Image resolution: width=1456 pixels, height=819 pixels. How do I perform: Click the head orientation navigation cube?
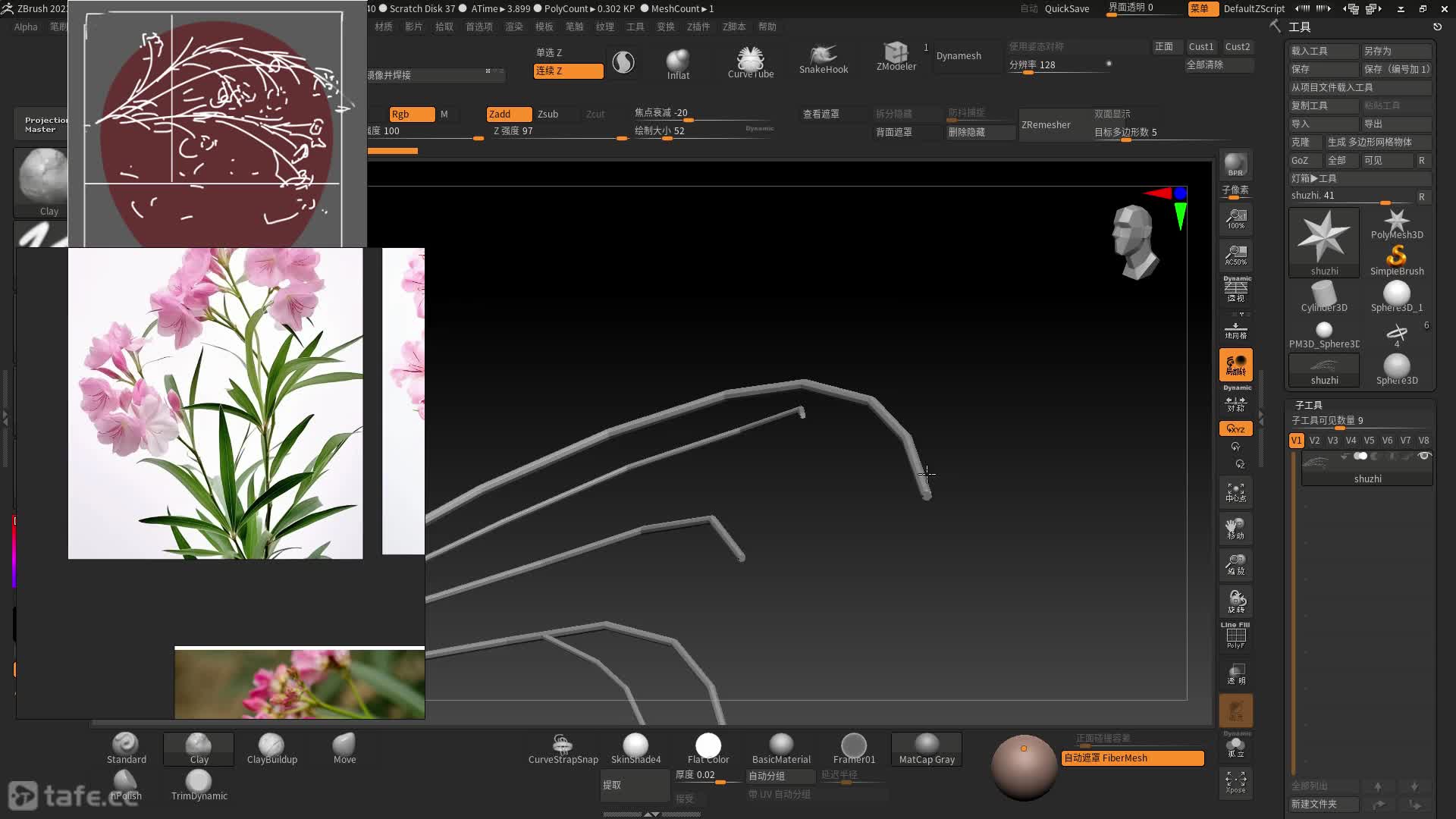coord(1135,243)
